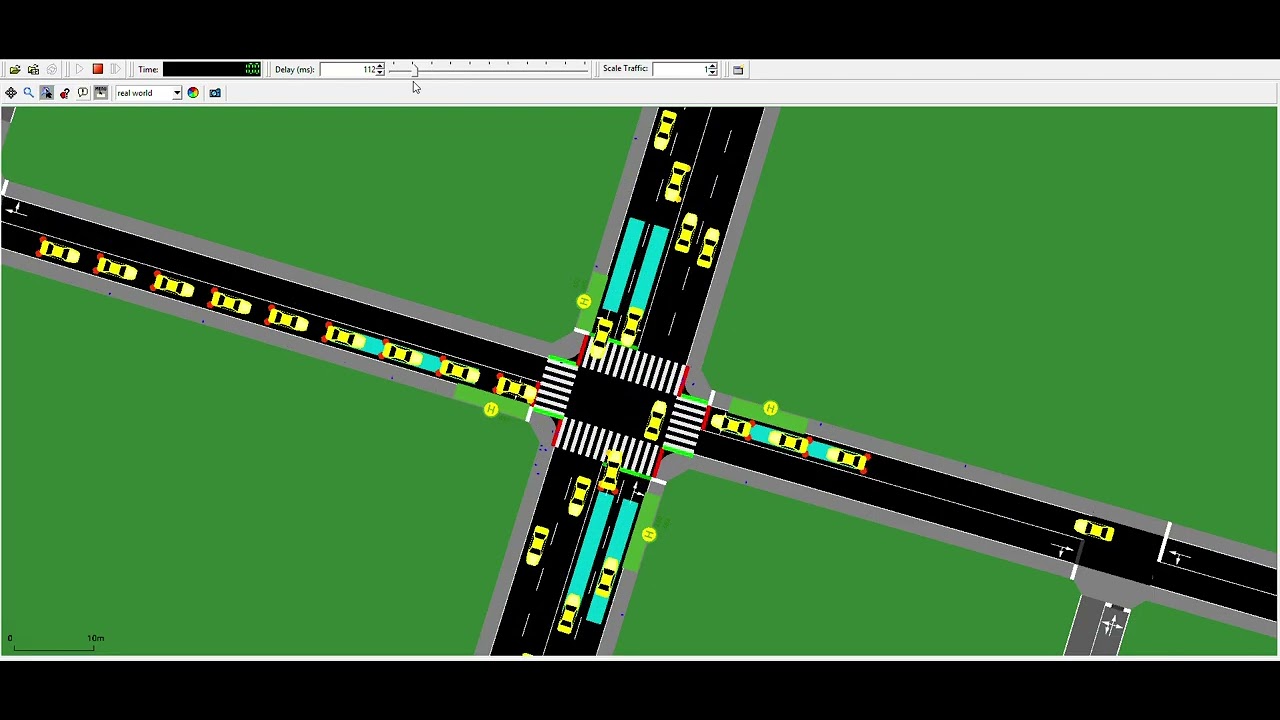The width and height of the screenshot is (1280, 720).
Task: Recenter the view with the crosshair icon
Action: tap(11, 93)
